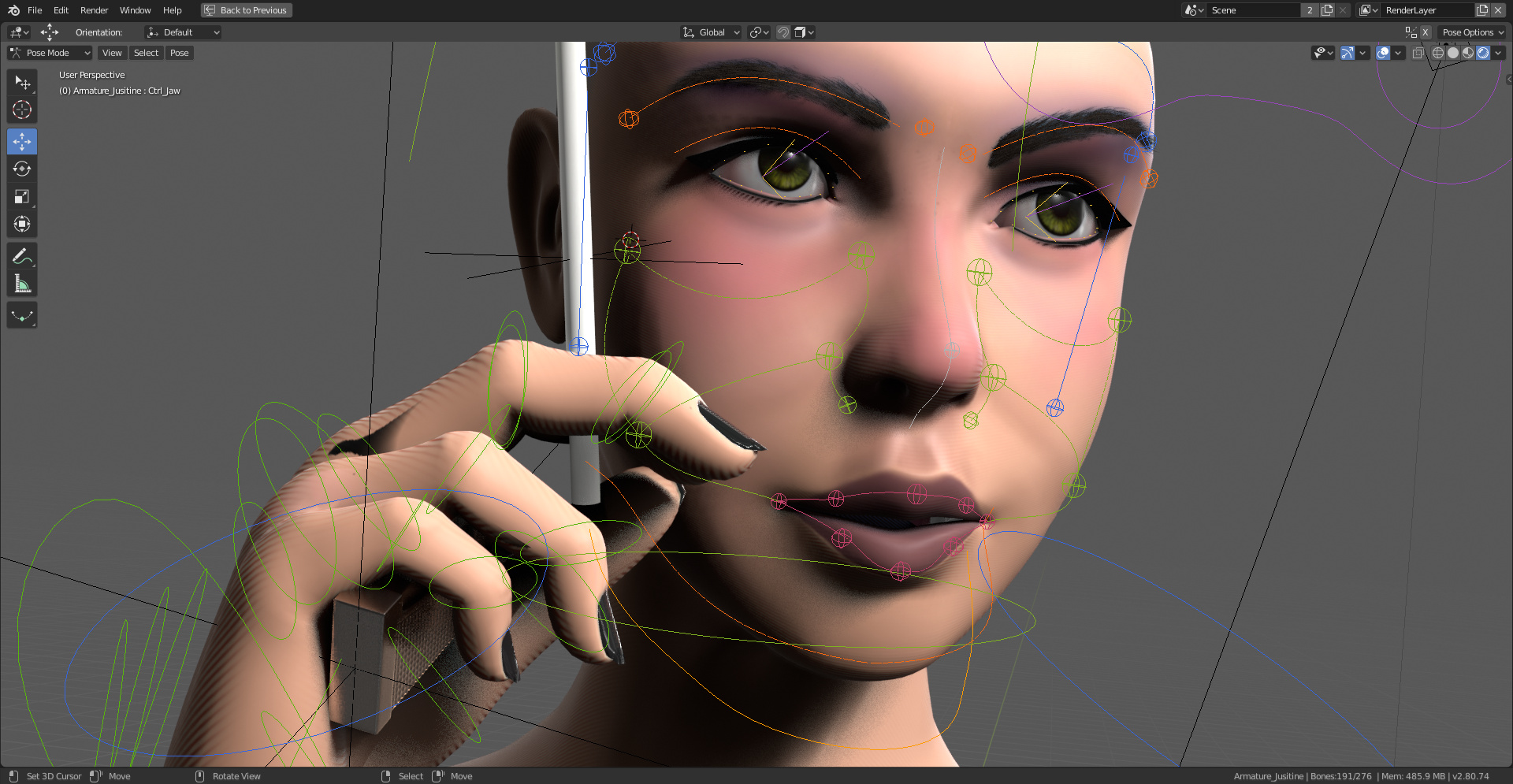The height and width of the screenshot is (784, 1513).
Task: Open the Render menu
Action: [94, 10]
